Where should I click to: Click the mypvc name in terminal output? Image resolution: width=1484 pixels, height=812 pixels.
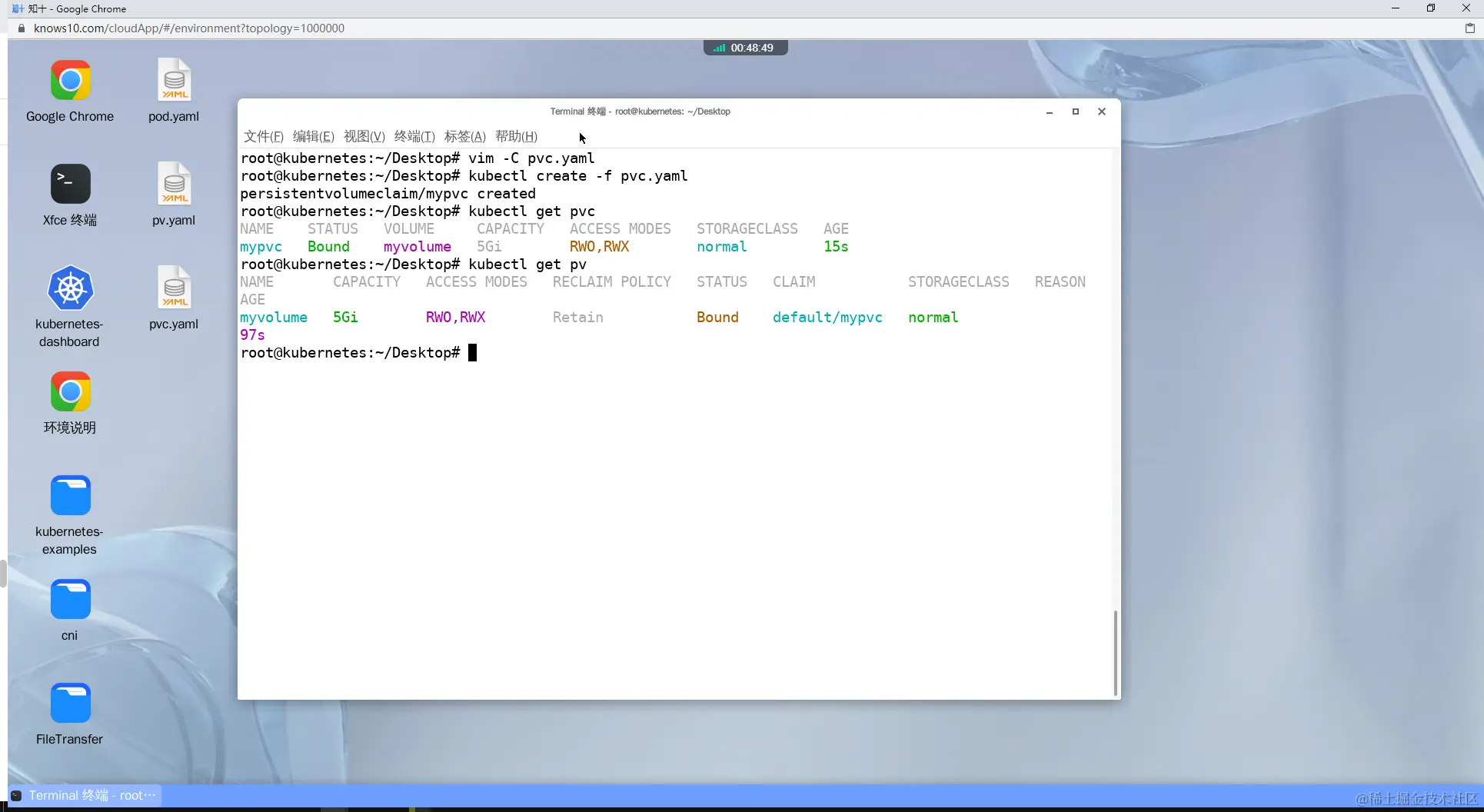coord(261,247)
